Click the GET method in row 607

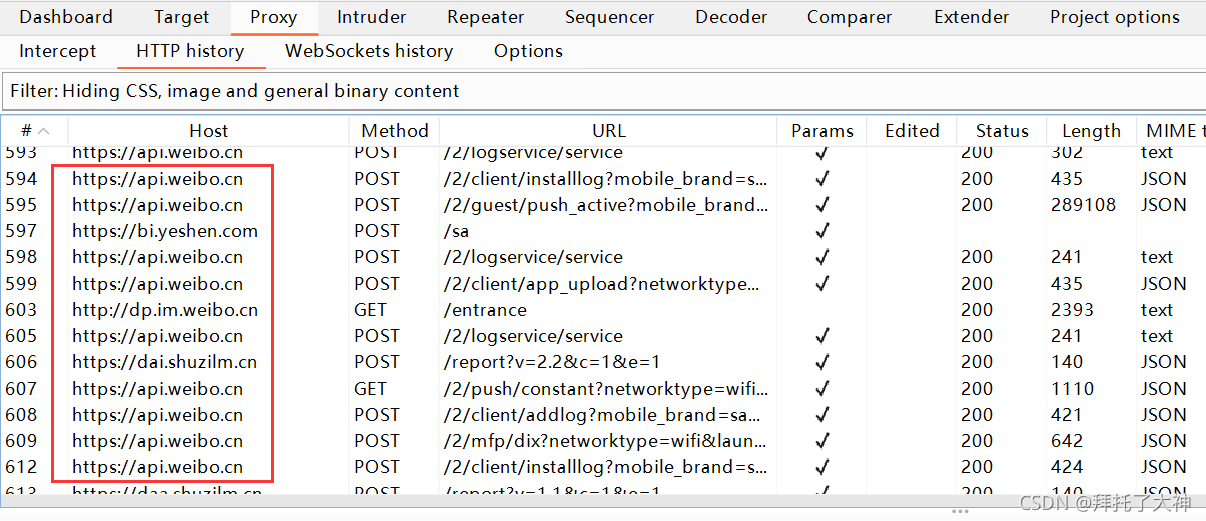coord(370,388)
